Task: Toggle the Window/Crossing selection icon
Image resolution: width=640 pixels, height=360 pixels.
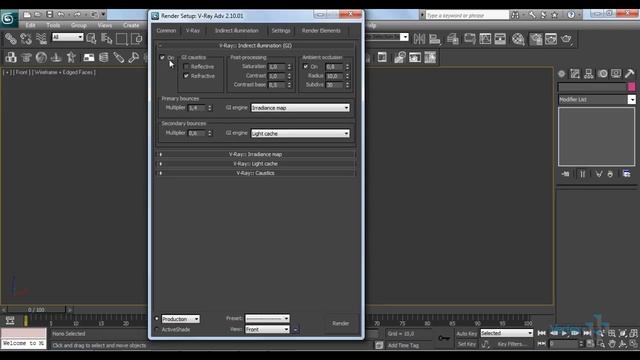Action: point(137,39)
